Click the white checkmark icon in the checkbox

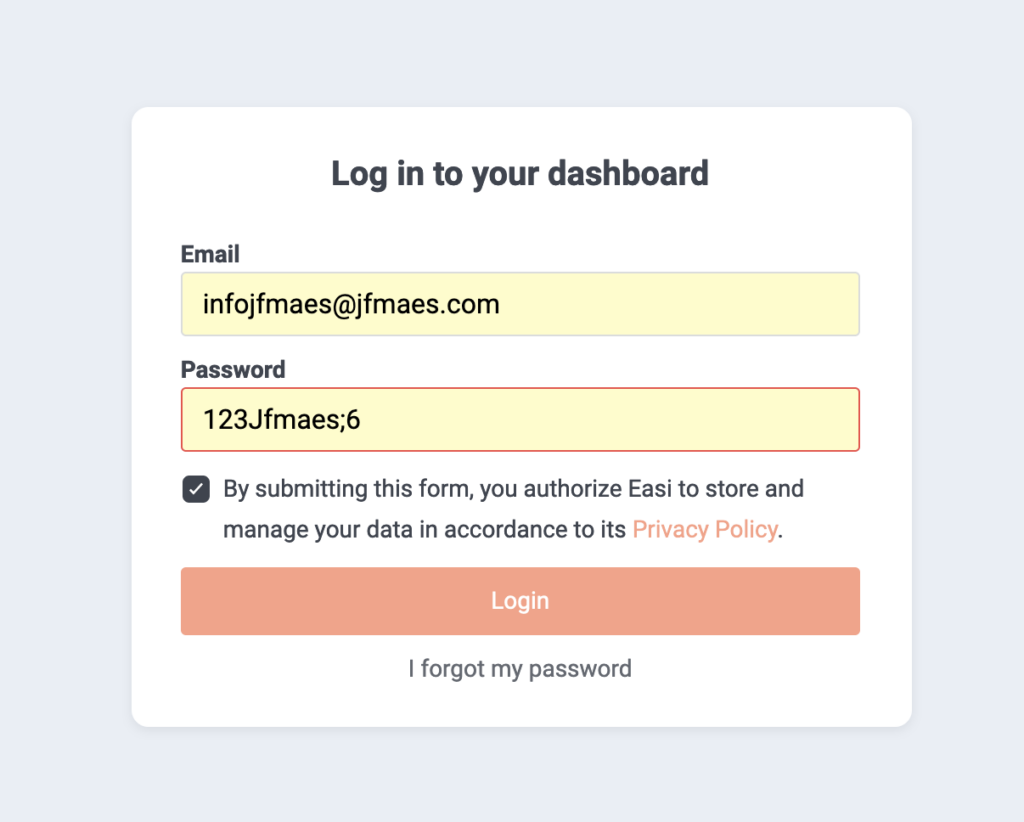(x=196, y=490)
